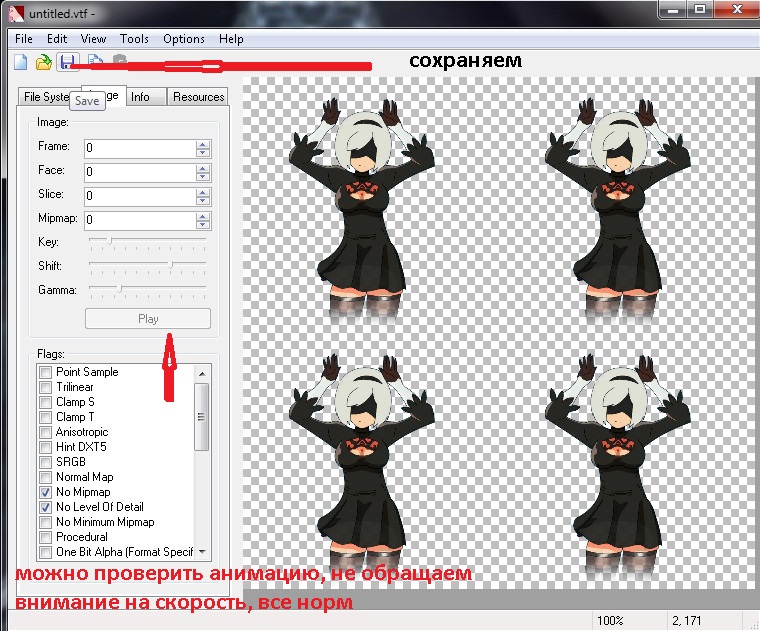760x631 pixels.
Task: Enable the Clamp T flag
Action: (46, 417)
